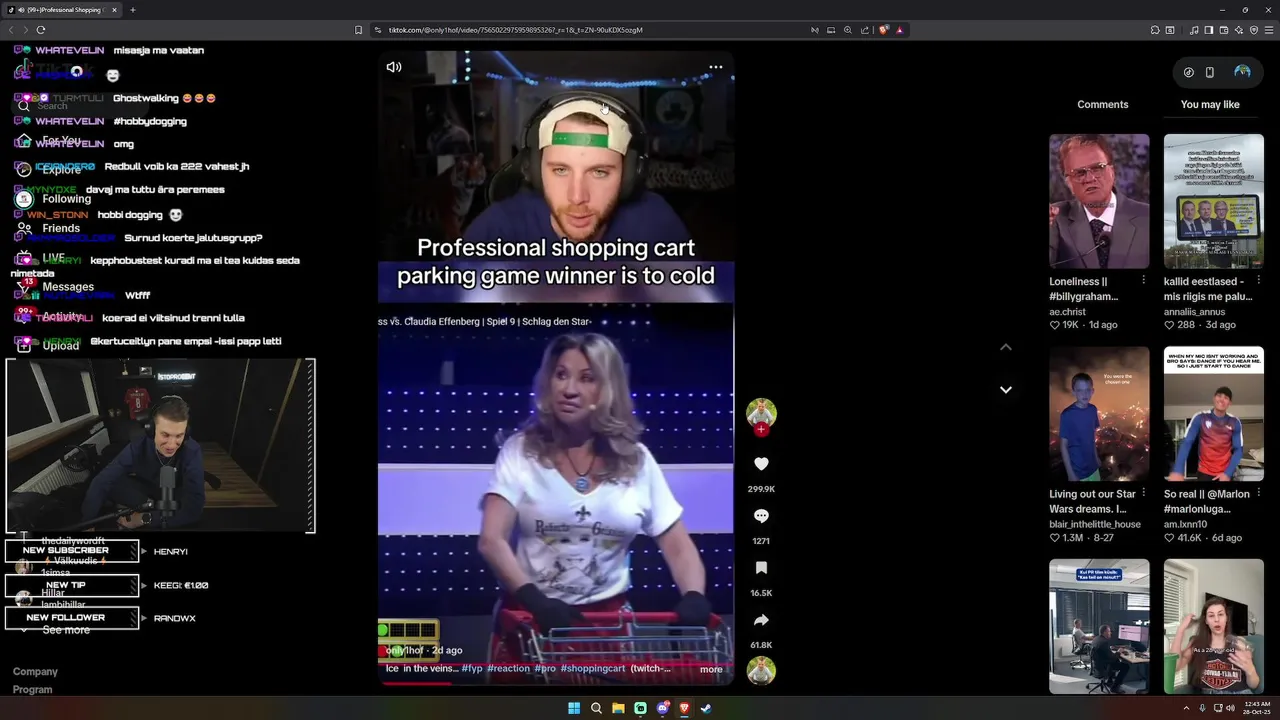Image resolution: width=1280 pixels, height=720 pixels.
Task: Show hidden system tray icons
Action: pos(1188,708)
